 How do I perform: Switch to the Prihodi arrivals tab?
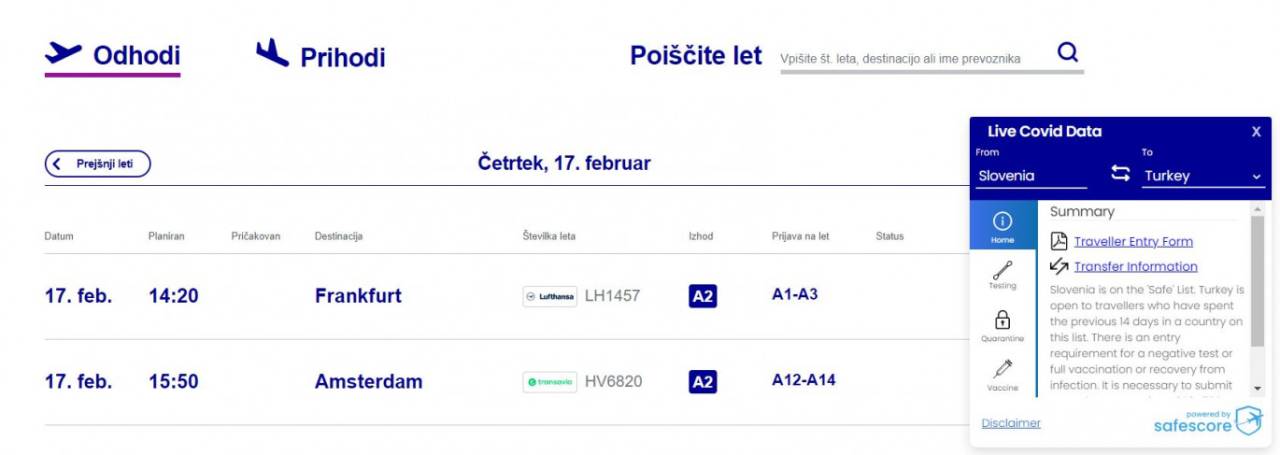[x=321, y=56]
